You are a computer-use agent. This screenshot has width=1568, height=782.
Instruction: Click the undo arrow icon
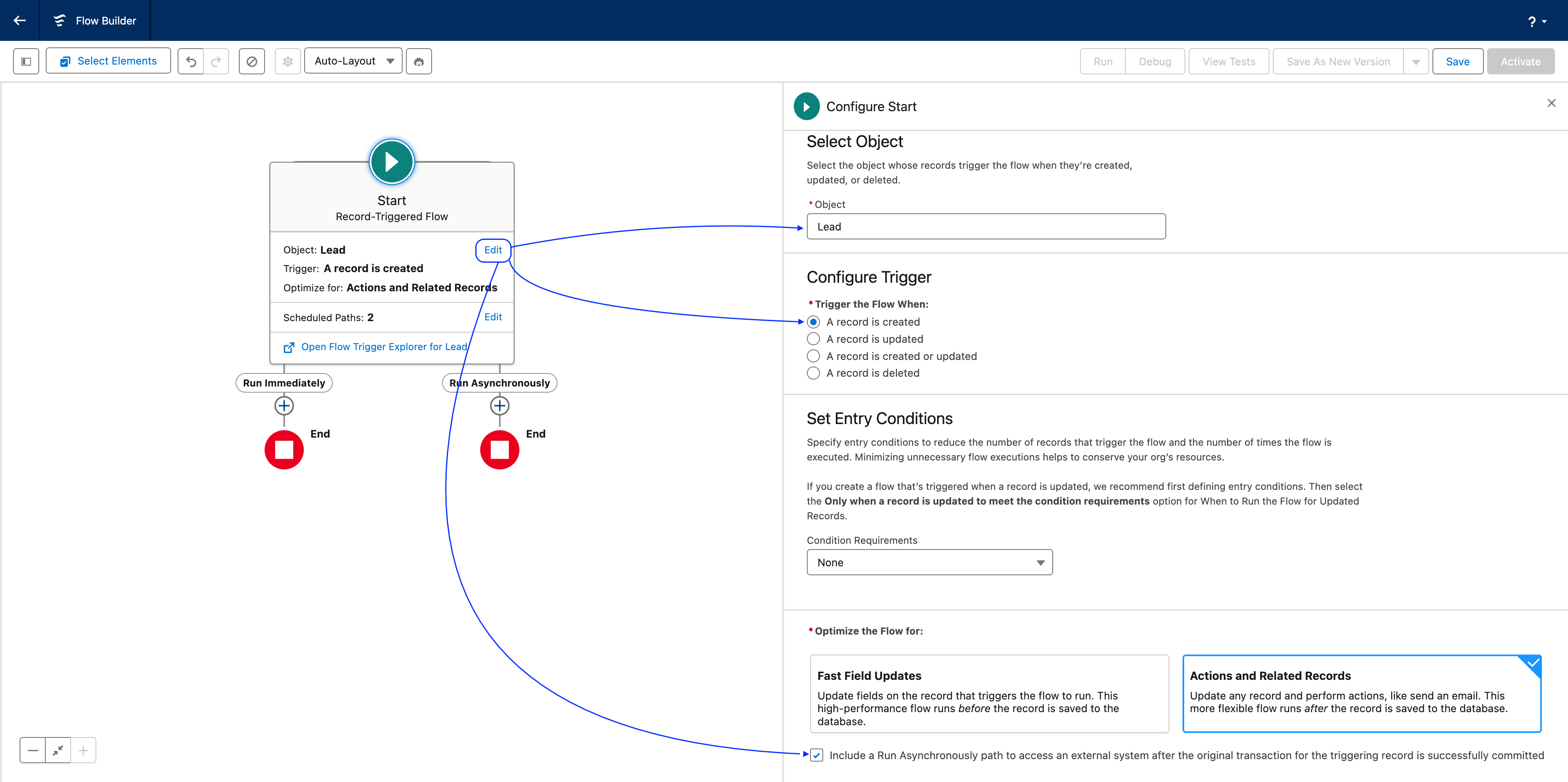pyautogui.click(x=191, y=61)
